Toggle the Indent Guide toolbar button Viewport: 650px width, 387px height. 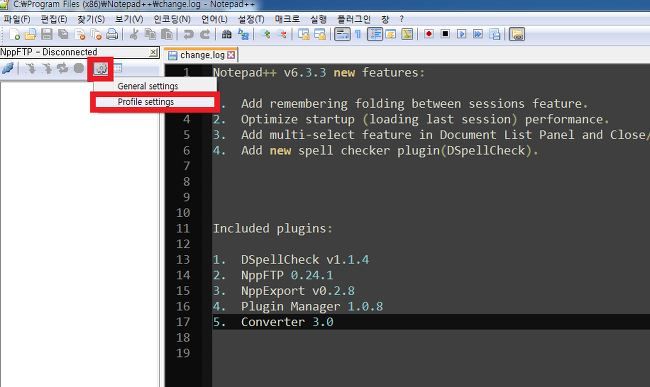(375, 34)
